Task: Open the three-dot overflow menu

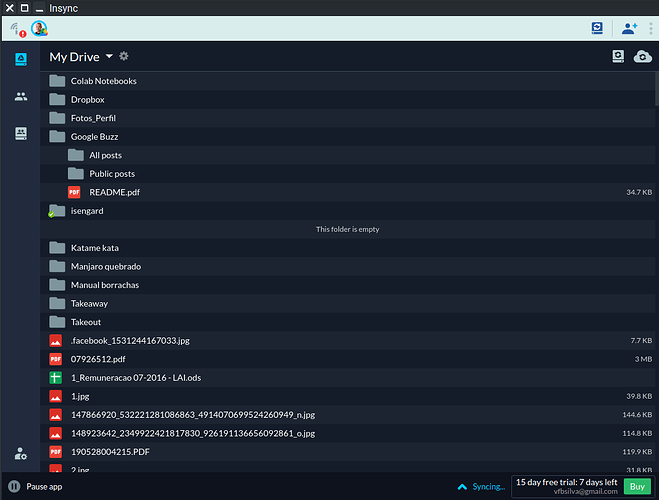Action: click(651, 28)
